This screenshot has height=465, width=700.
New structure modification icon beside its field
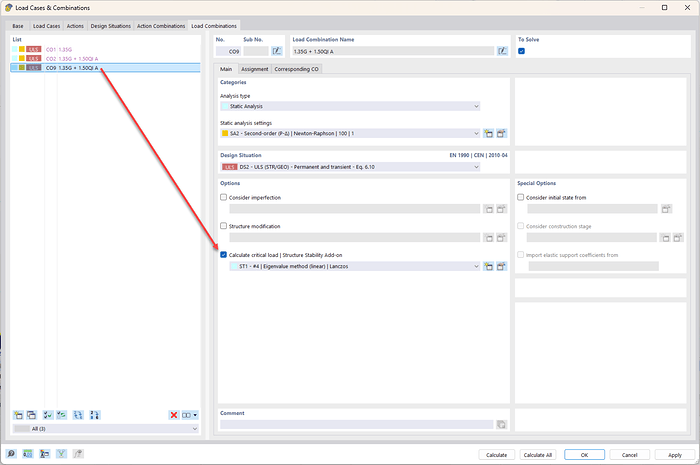pos(489,238)
